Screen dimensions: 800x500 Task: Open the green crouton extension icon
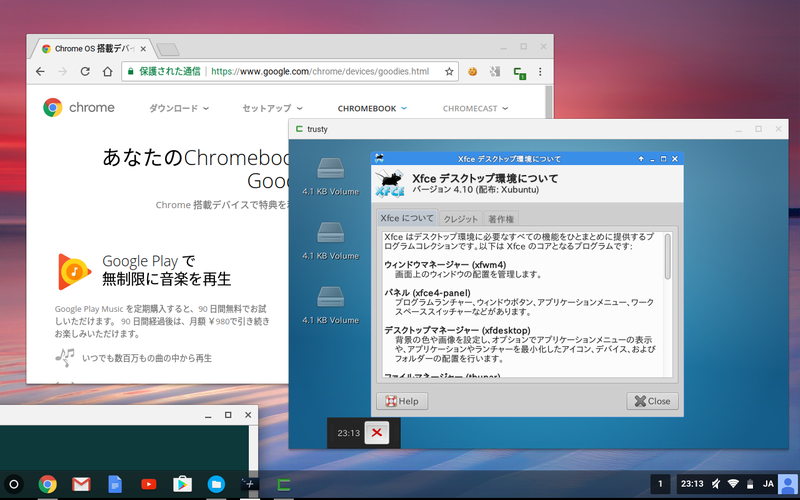coord(519,72)
